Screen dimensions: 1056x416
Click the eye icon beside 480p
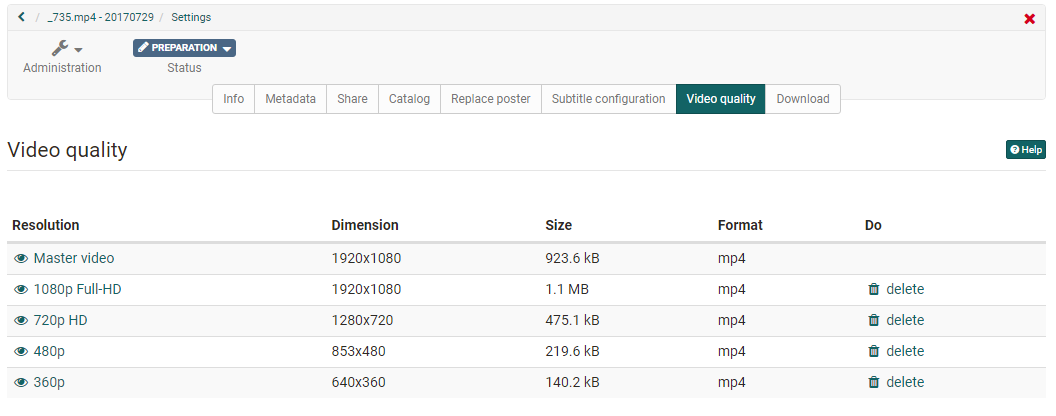pyautogui.click(x=21, y=351)
